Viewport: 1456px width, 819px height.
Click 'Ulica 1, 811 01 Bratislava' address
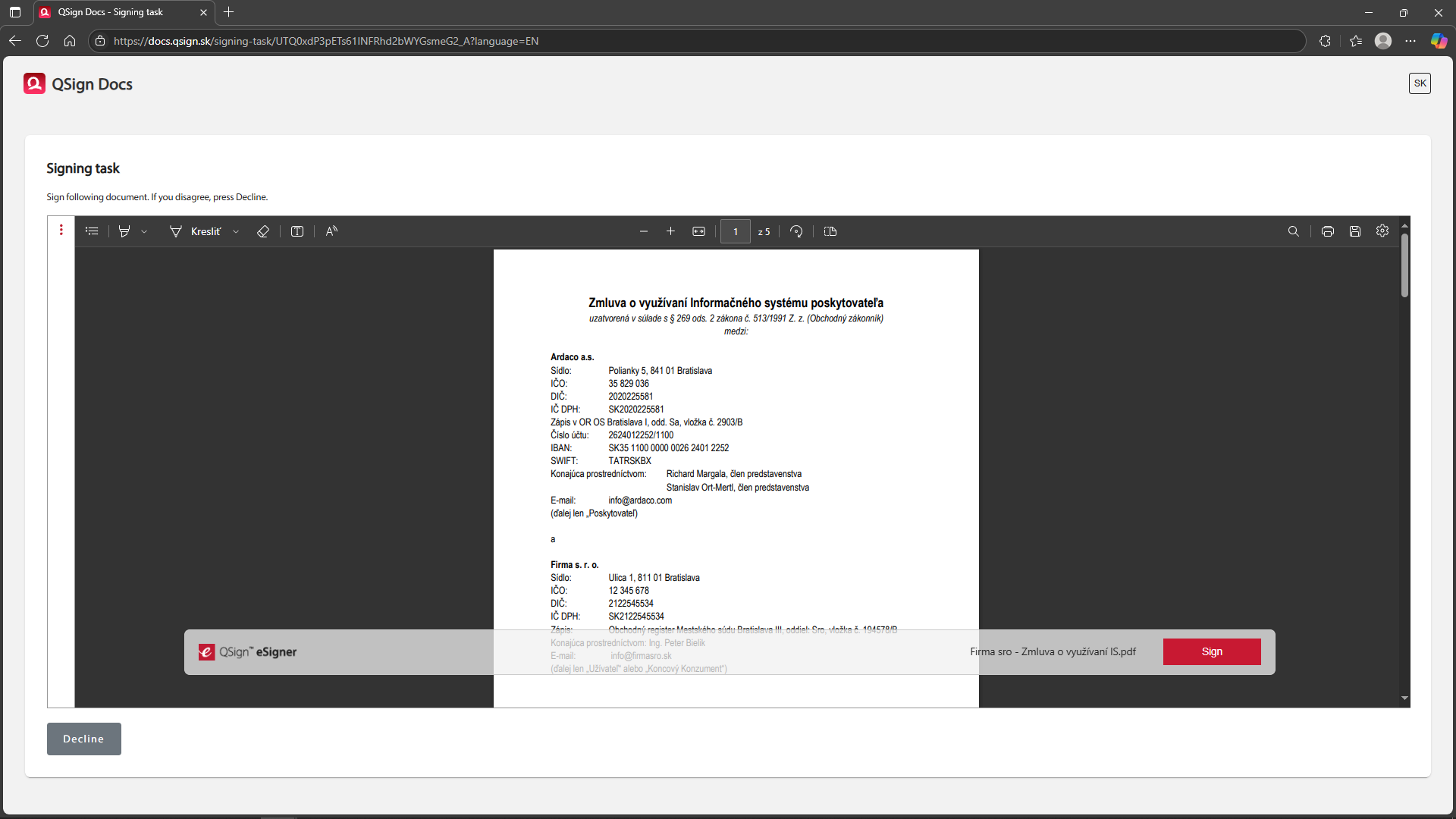point(654,578)
